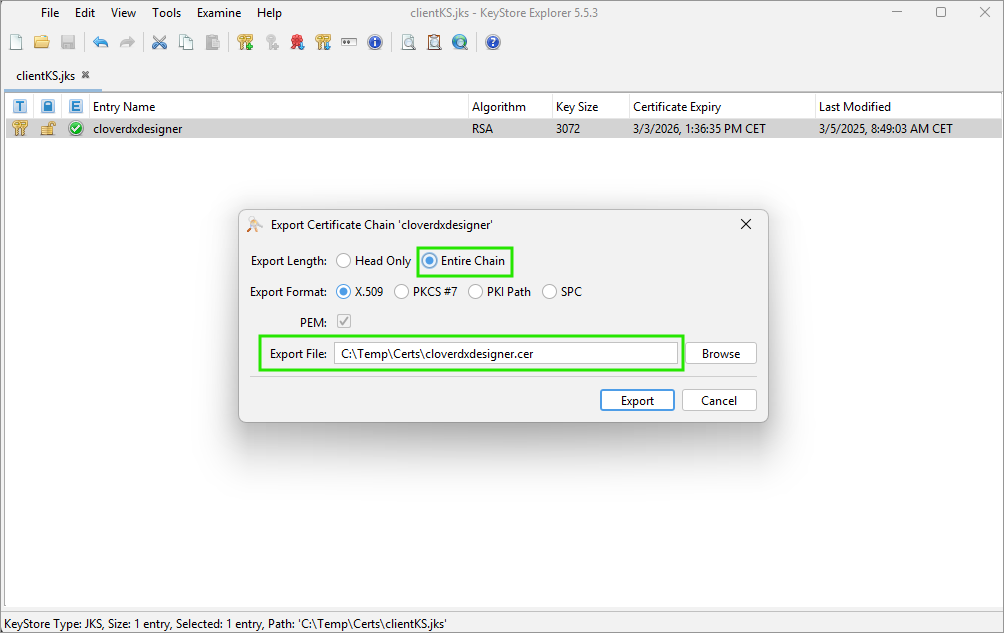Viewport: 1004px width, 633px height.
Task: Click the Export File path field
Action: pos(505,352)
